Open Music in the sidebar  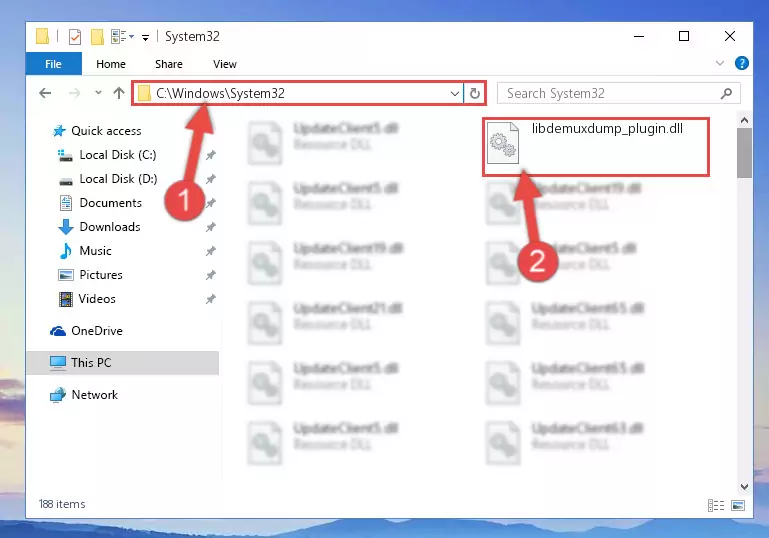tap(95, 251)
